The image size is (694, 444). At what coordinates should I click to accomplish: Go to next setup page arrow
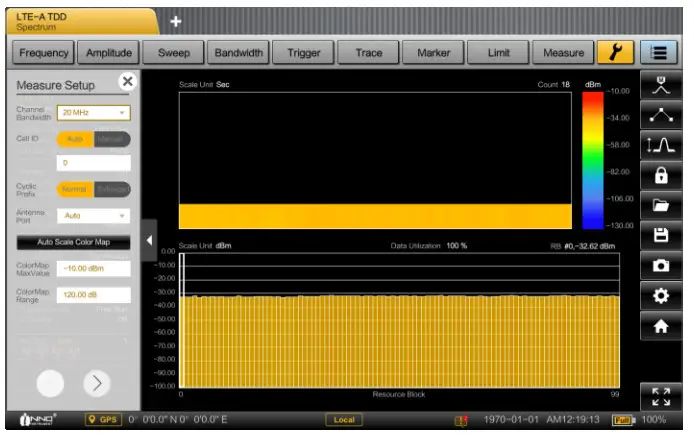(97, 383)
